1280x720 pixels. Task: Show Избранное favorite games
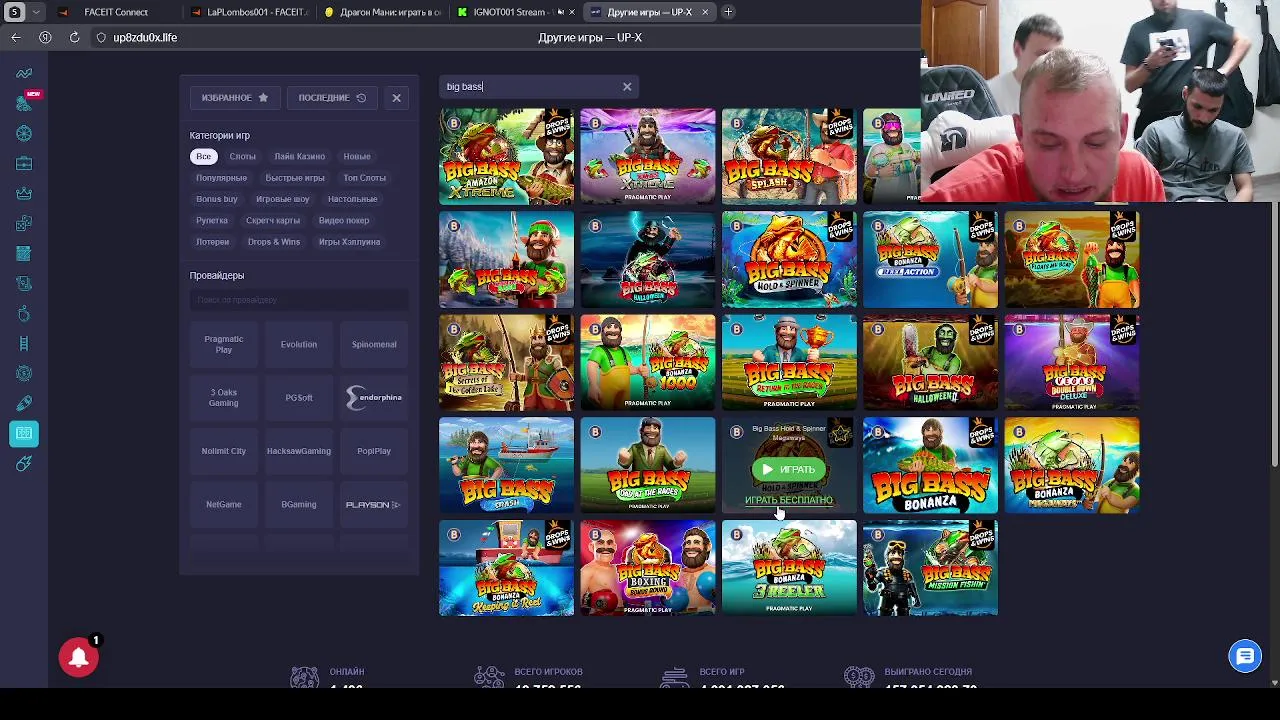click(235, 98)
